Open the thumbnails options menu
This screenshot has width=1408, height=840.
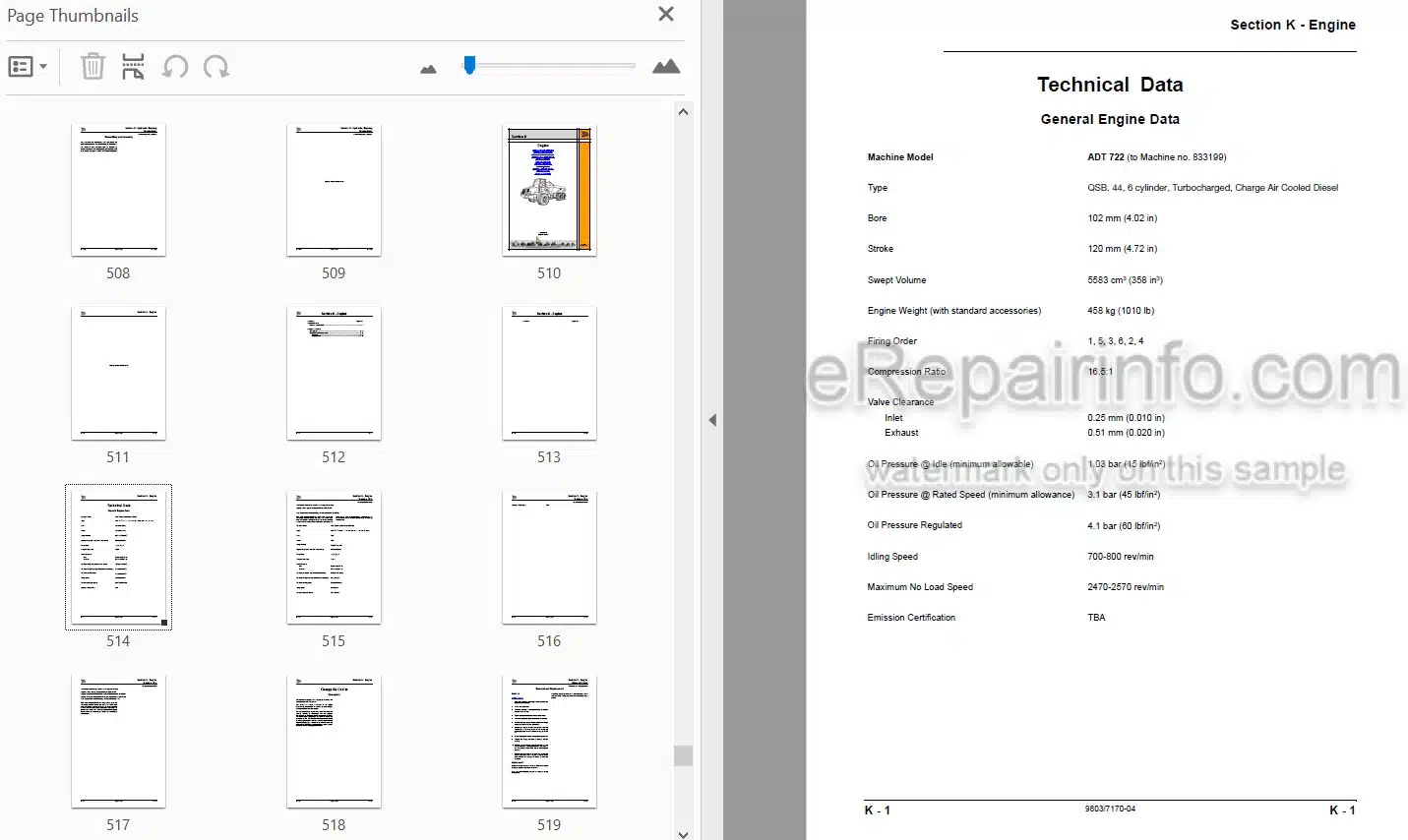28,67
